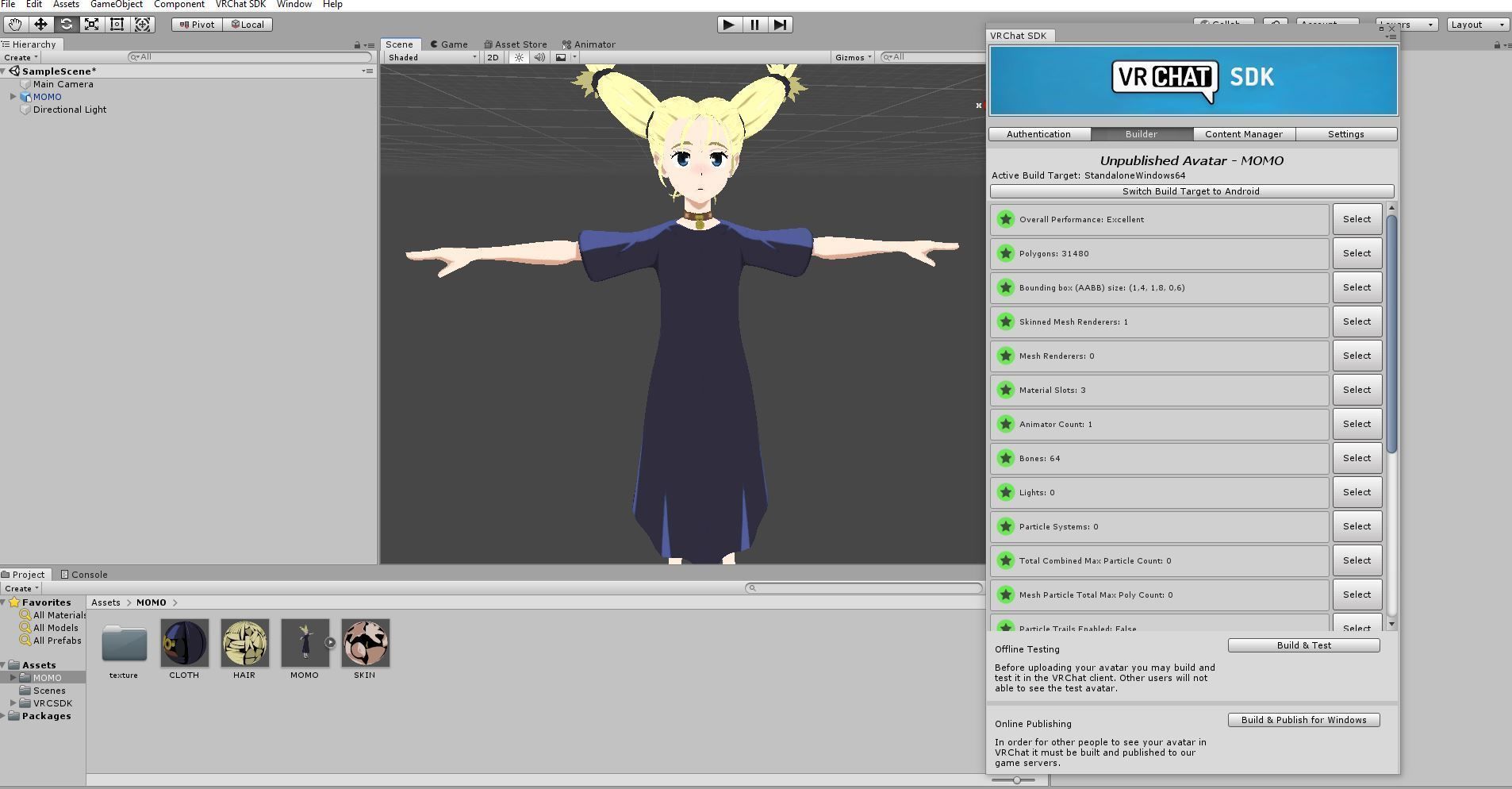Viewport: 1512px width, 789px height.
Task: Select the Move tool
Action: [40, 25]
